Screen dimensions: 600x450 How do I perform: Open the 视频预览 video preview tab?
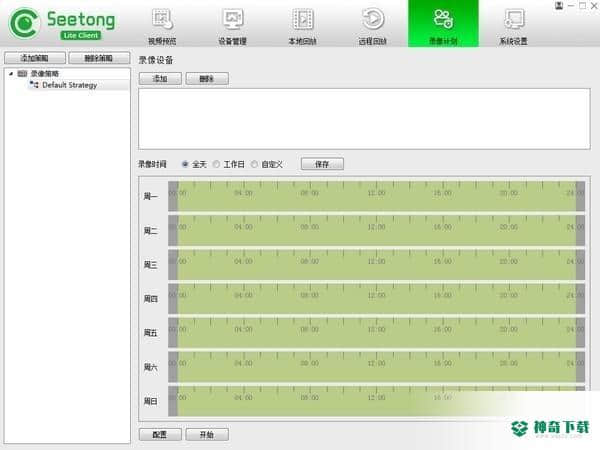point(162,25)
